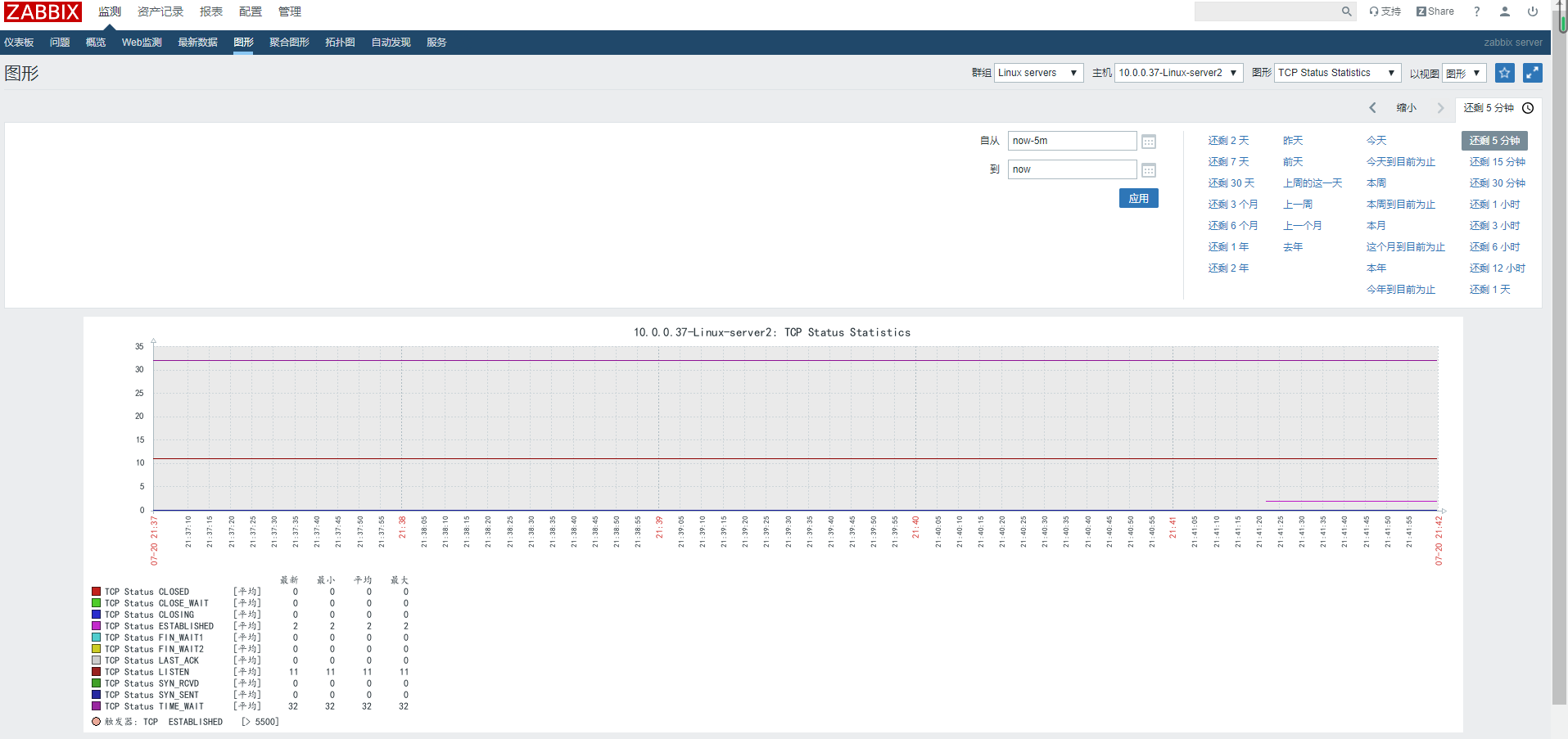Open the user profile icon
This screenshot has height=739, width=1568.
tap(1505, 11)
